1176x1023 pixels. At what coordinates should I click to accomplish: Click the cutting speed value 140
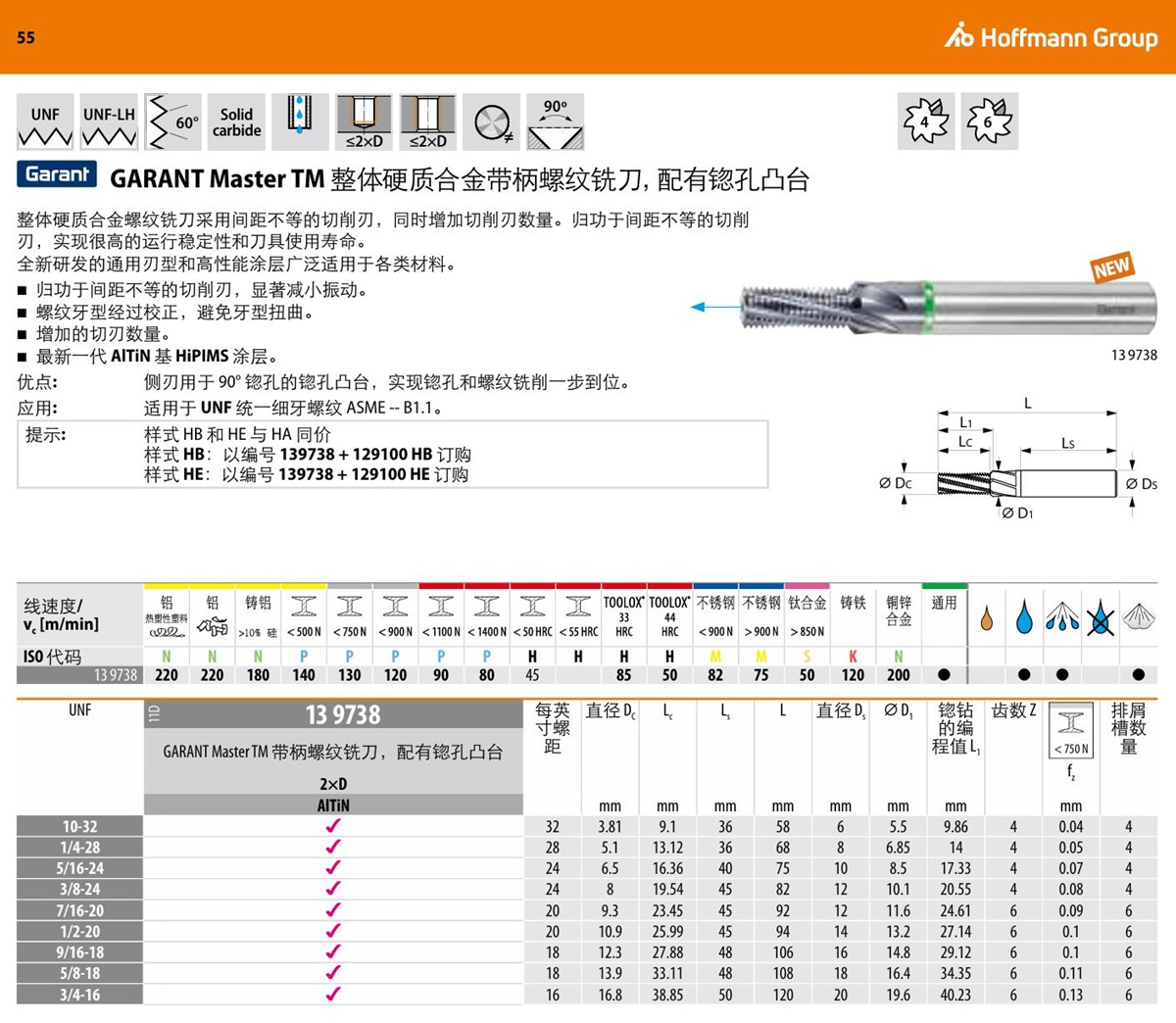304,675
